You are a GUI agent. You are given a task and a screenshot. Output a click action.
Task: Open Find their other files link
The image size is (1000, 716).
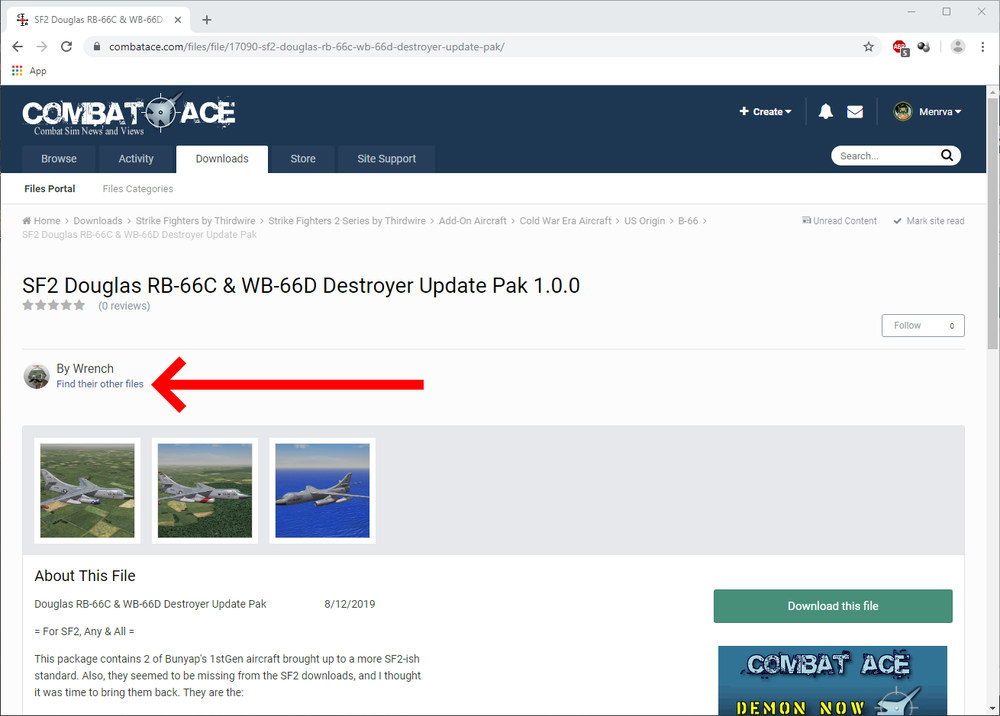point(100,384)
